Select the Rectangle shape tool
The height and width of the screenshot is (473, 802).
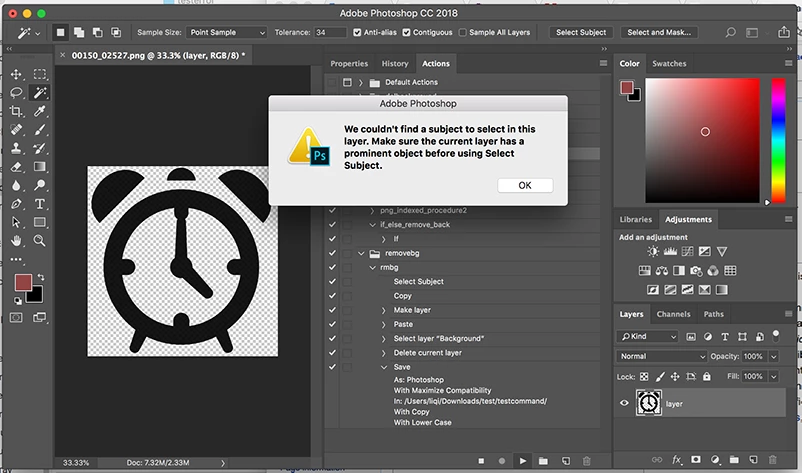pyautogui.click(x=39, y=222)
